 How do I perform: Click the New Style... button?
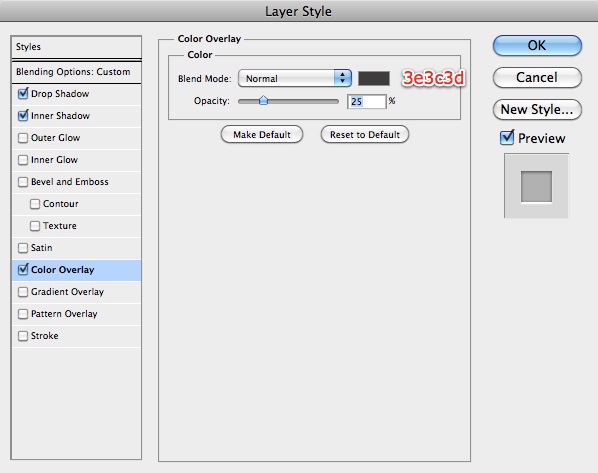coord(537,109)
